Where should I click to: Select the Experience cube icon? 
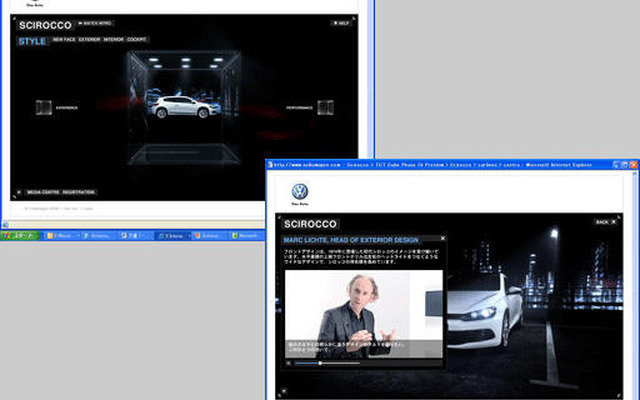point(44,108)
